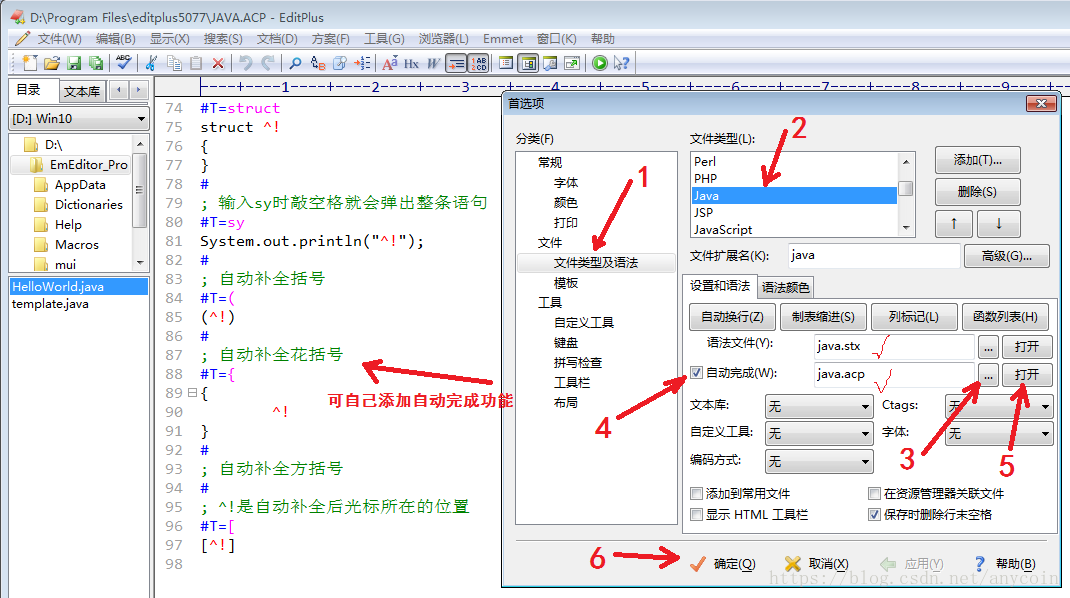Click the green Run play icon
The image size is (1070, 598).
click(600, 63)
